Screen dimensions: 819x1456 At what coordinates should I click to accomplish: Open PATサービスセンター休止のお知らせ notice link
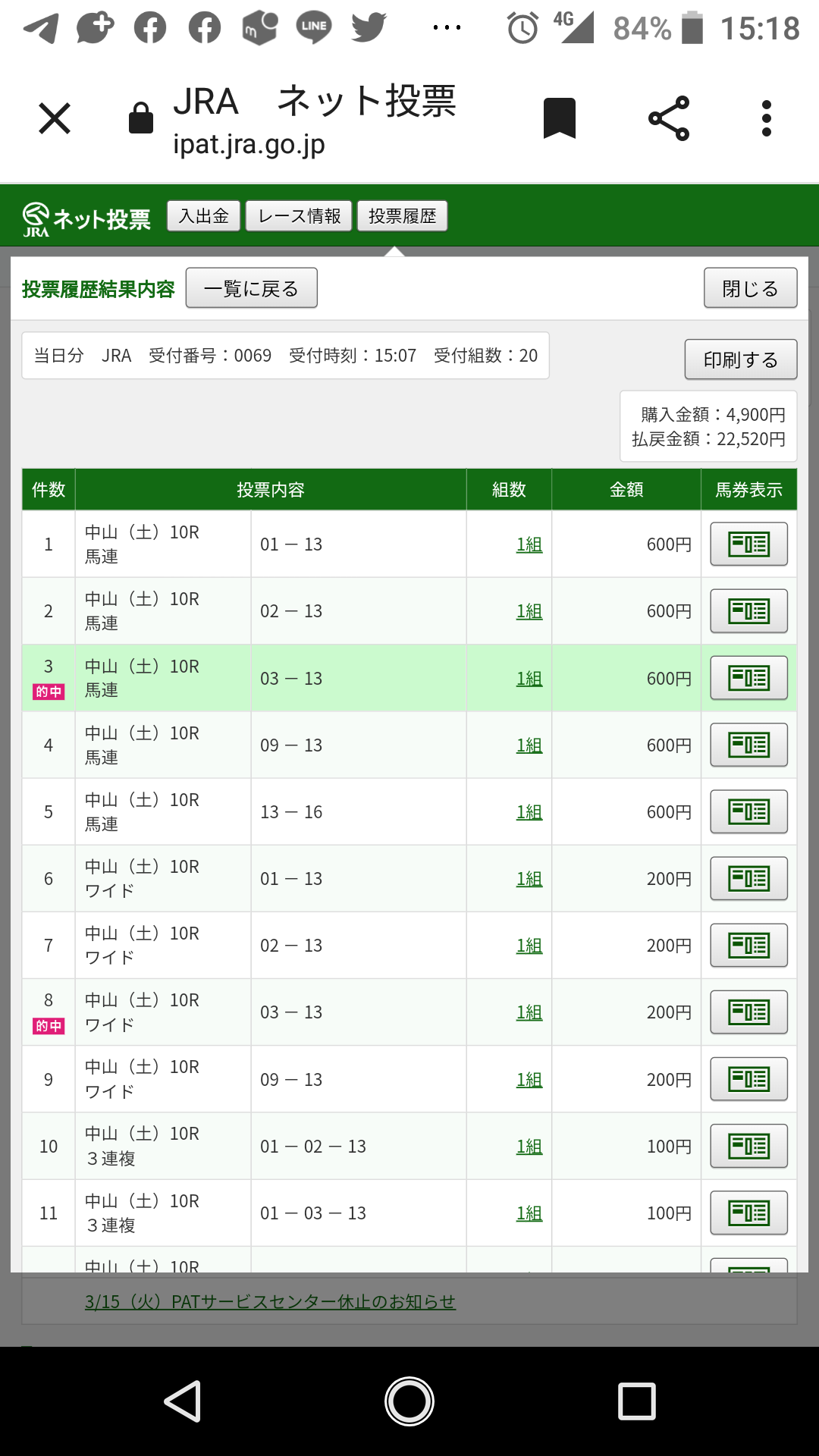click(x=270, y=1301)
